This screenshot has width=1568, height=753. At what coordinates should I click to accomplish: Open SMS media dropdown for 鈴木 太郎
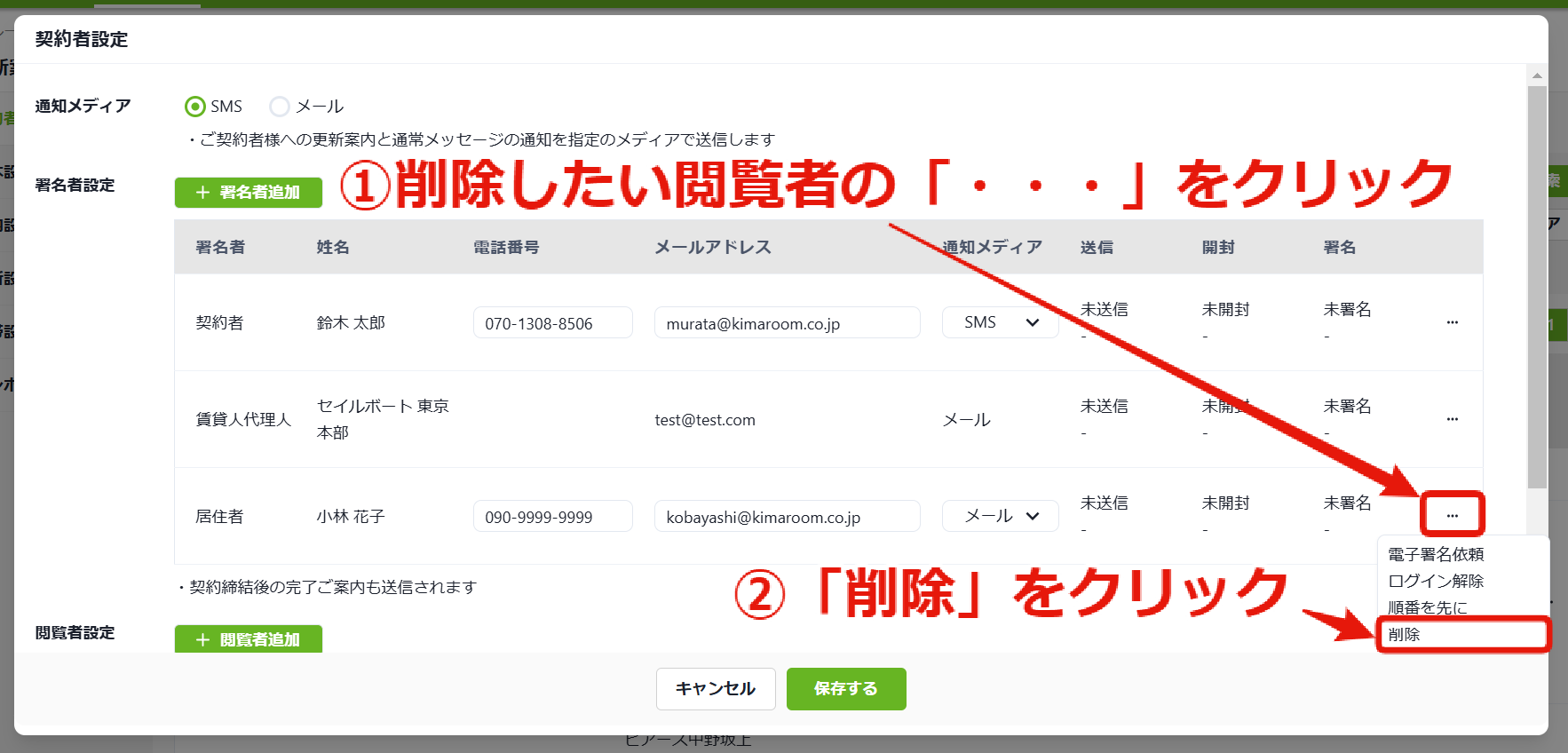1001,322
